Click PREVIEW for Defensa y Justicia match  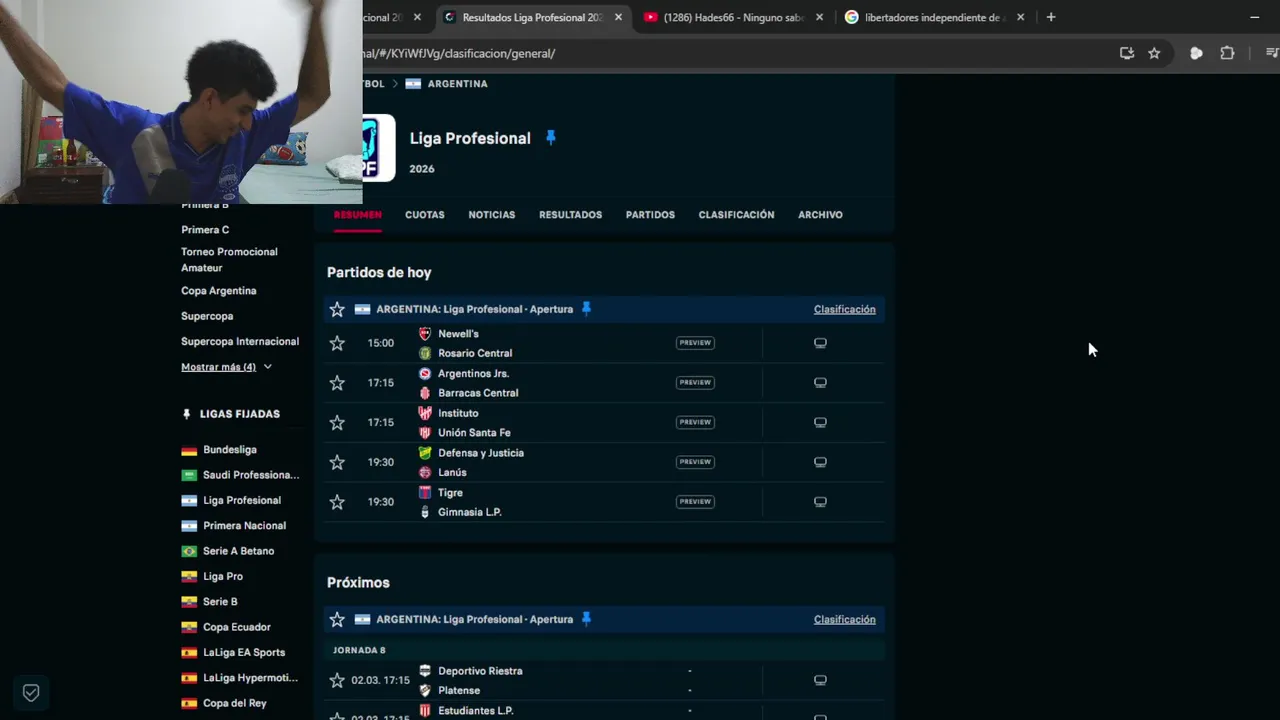tap(695, 462)
